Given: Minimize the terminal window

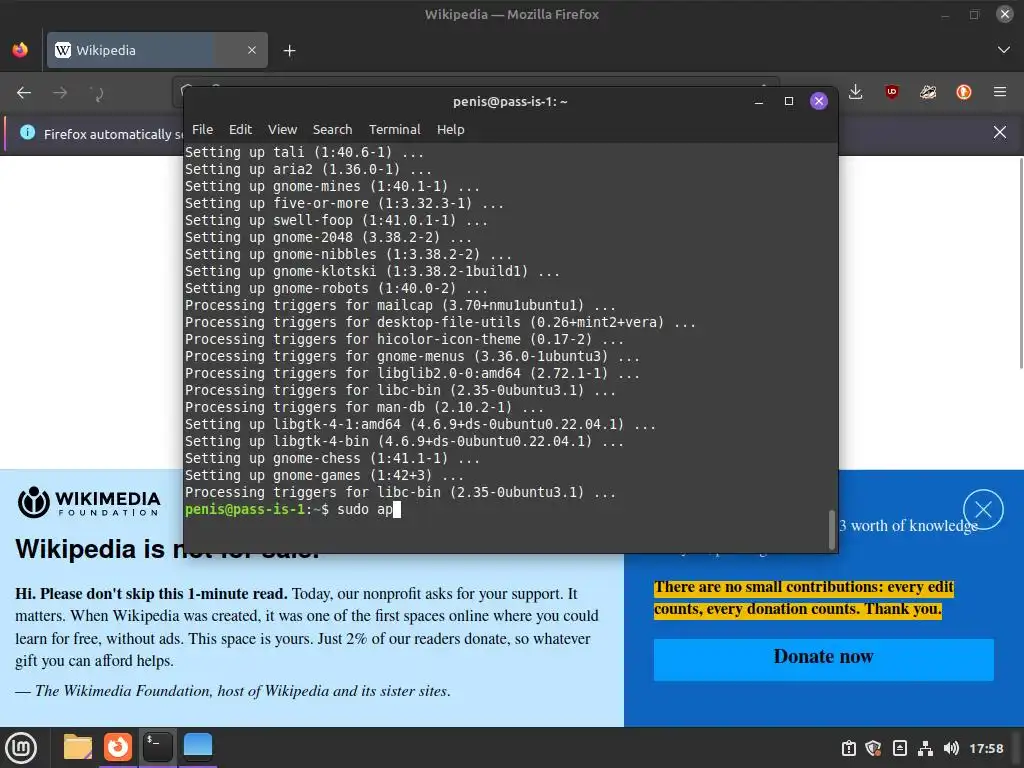Looking at the screenshot, I should (759, 101).
